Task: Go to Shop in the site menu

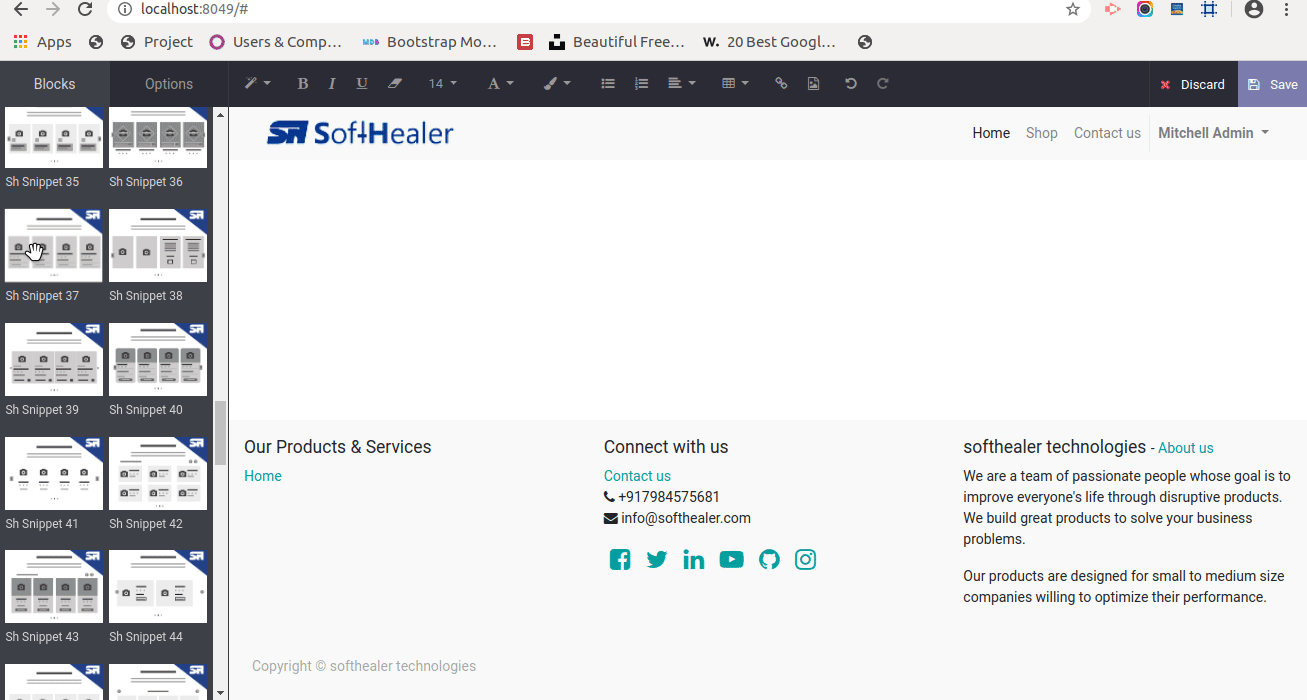Action: 1041,133
